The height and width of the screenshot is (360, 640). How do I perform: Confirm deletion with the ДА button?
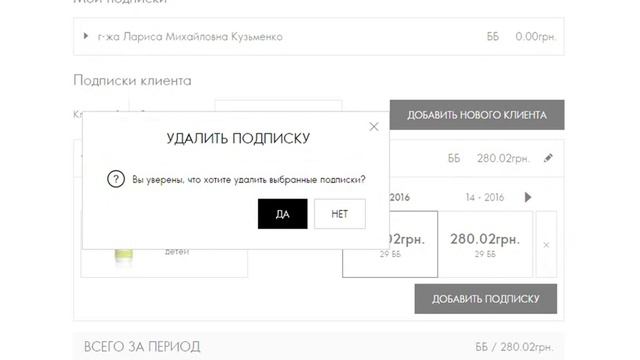coord(282,214)
